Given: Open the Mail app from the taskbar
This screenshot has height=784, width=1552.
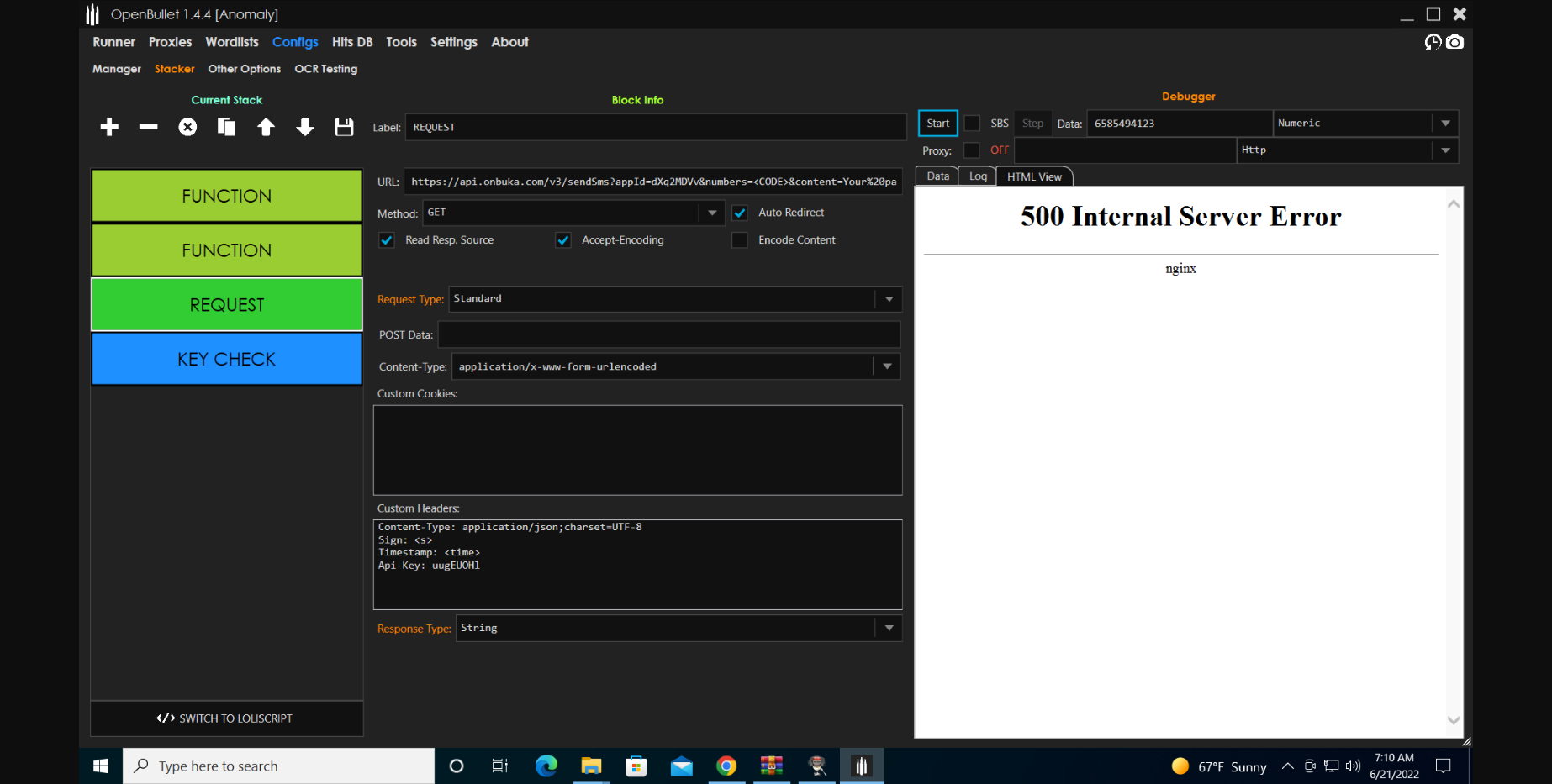Looking at the screenshot, I should click(682, 766).
